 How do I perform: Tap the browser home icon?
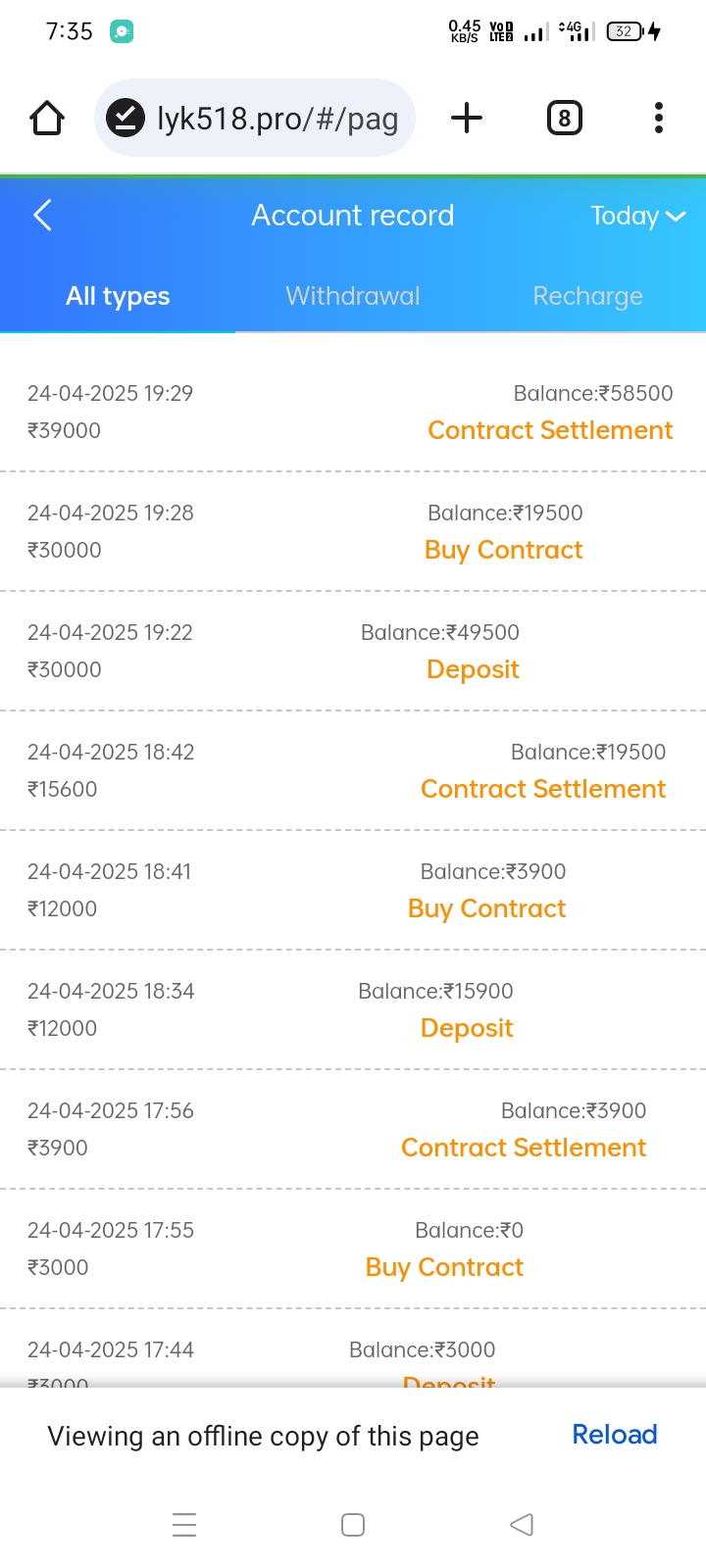47,119
